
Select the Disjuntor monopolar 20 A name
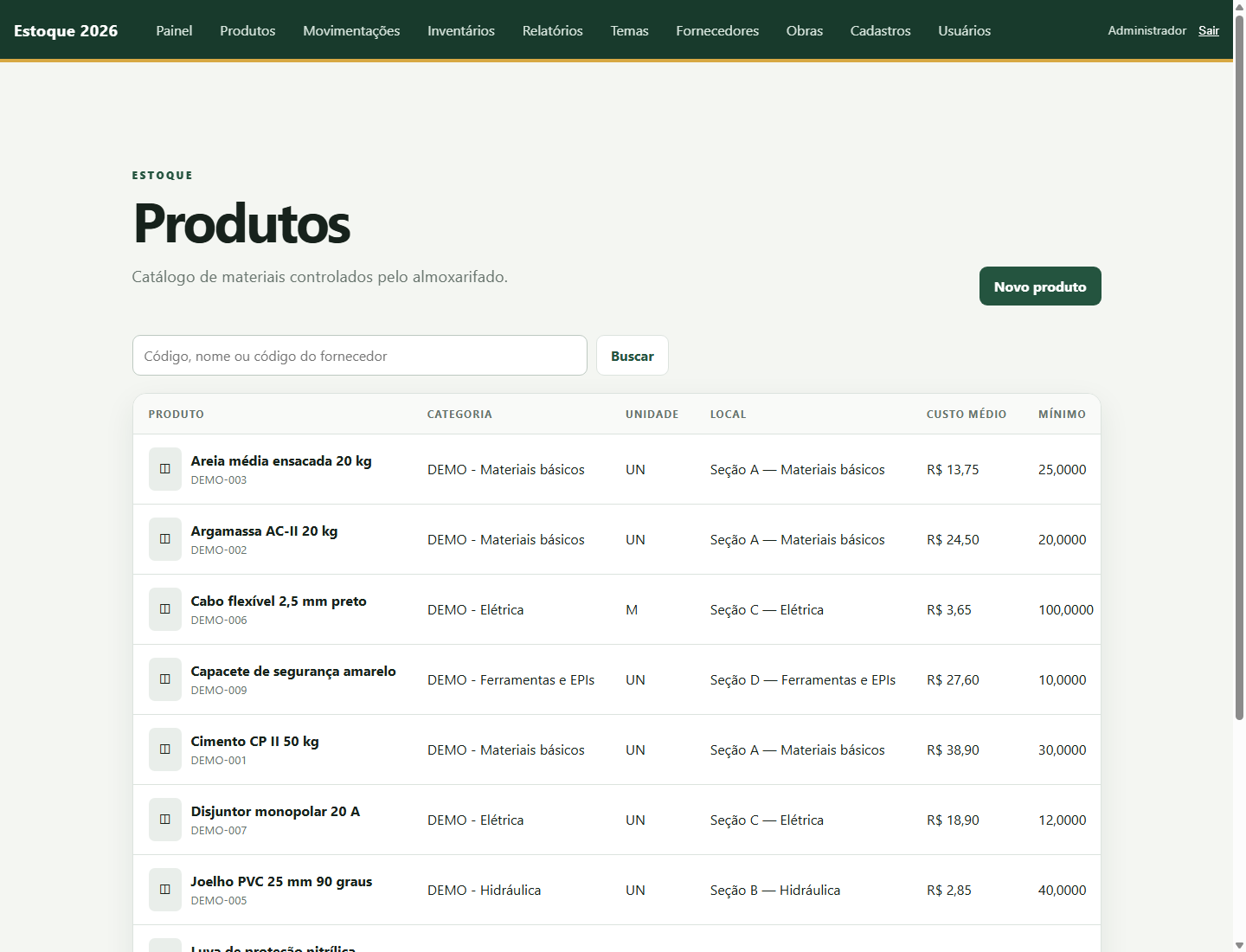[275, 811]
